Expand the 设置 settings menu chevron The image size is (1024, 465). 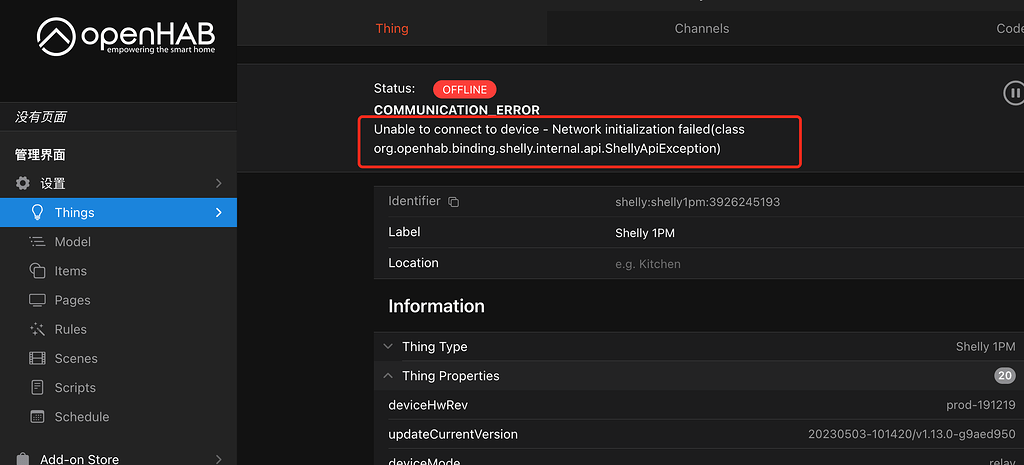click(x=219, y=183)
